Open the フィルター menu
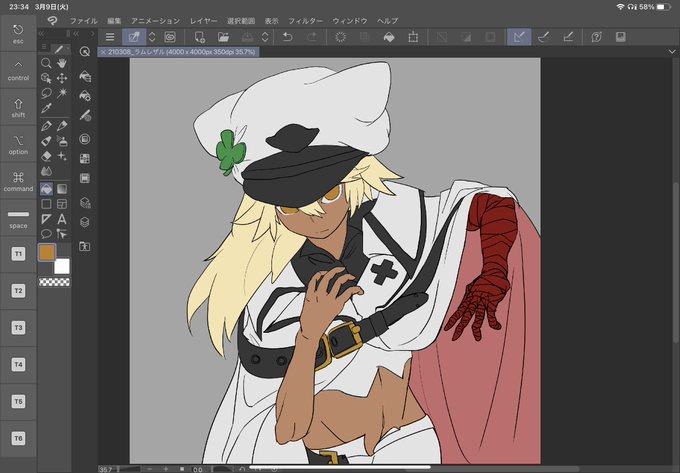Viewport: 680px width, 473px height. pyautogui.click(x=305, y=21)
